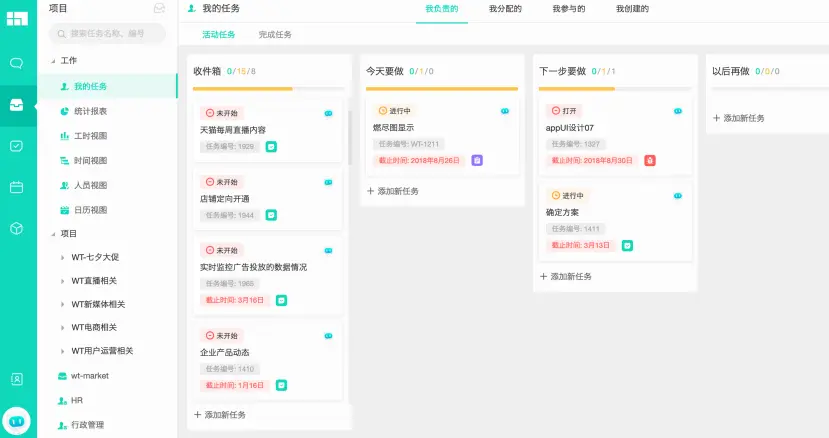
Task: Switch to 我创建的 tab
Action: coord(632,8)
